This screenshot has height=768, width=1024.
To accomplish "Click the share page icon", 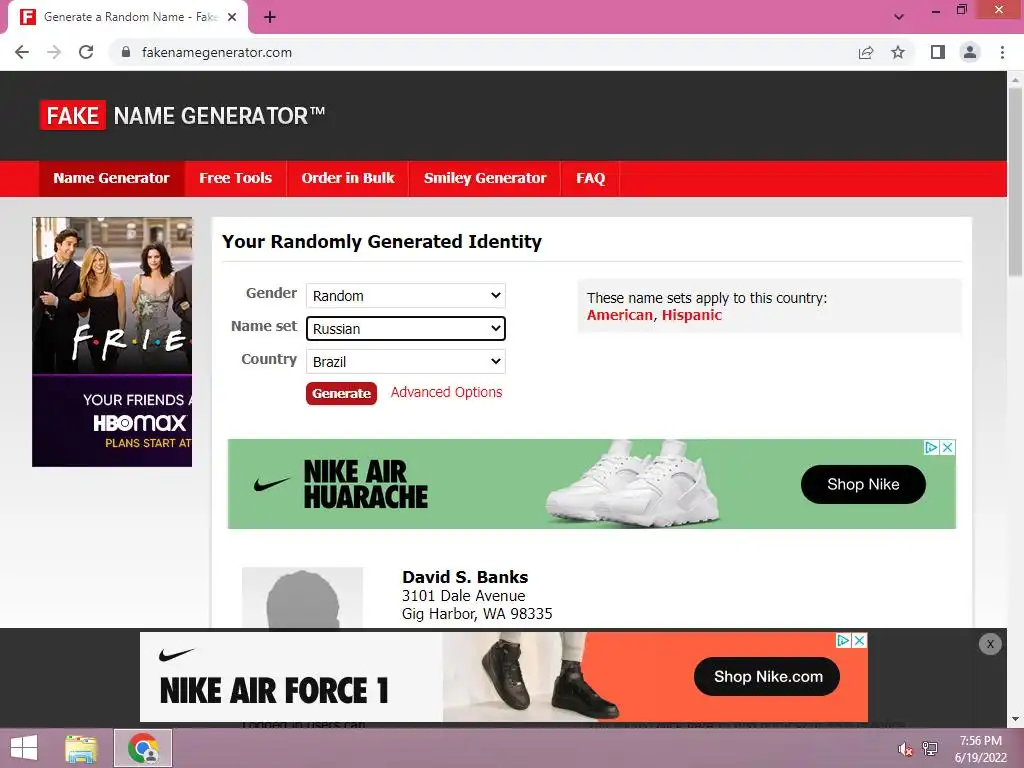I will tap(866, 52).
